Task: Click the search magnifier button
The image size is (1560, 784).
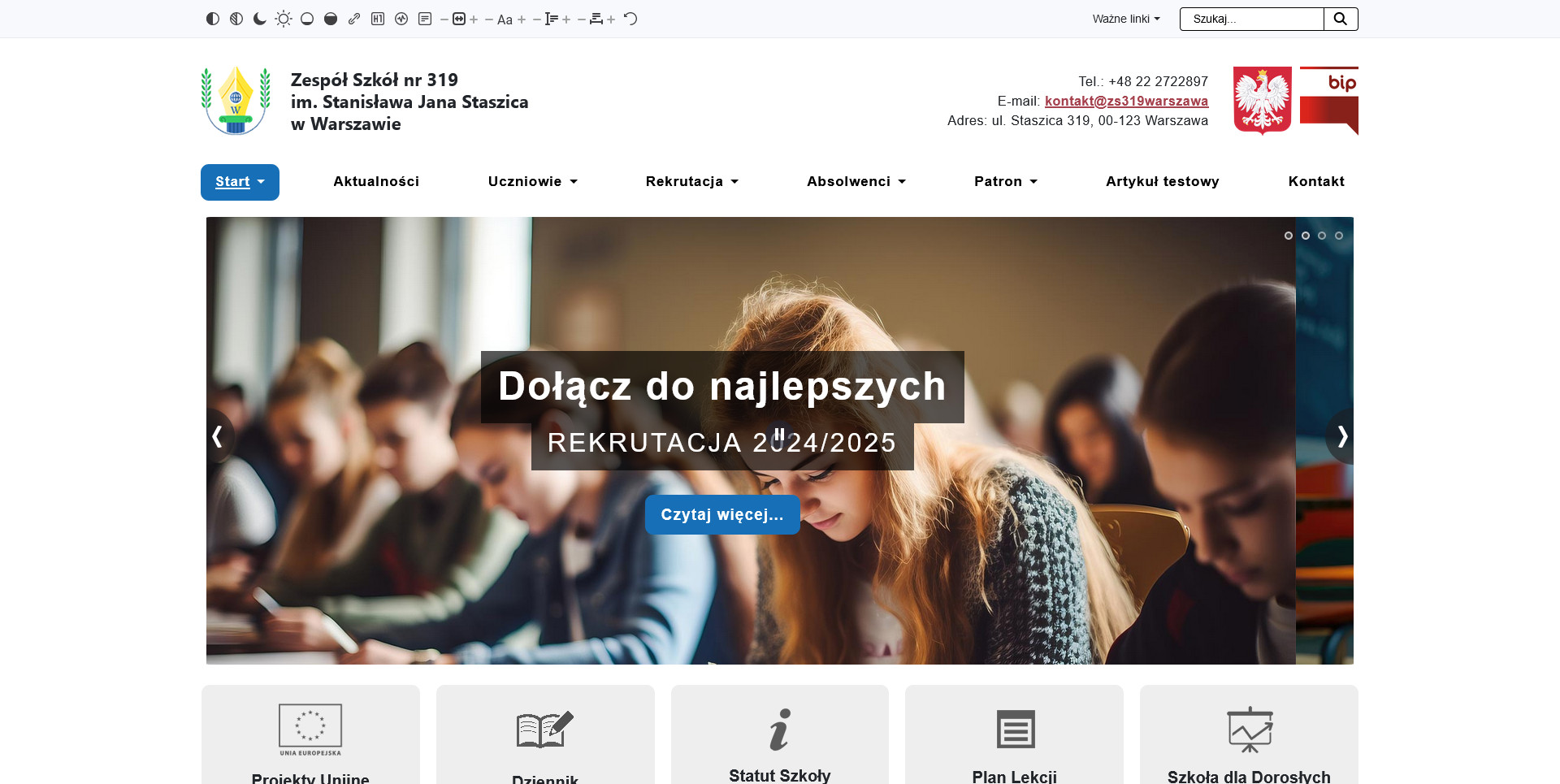Action: pyautogui.click(x=1341, y=19)
